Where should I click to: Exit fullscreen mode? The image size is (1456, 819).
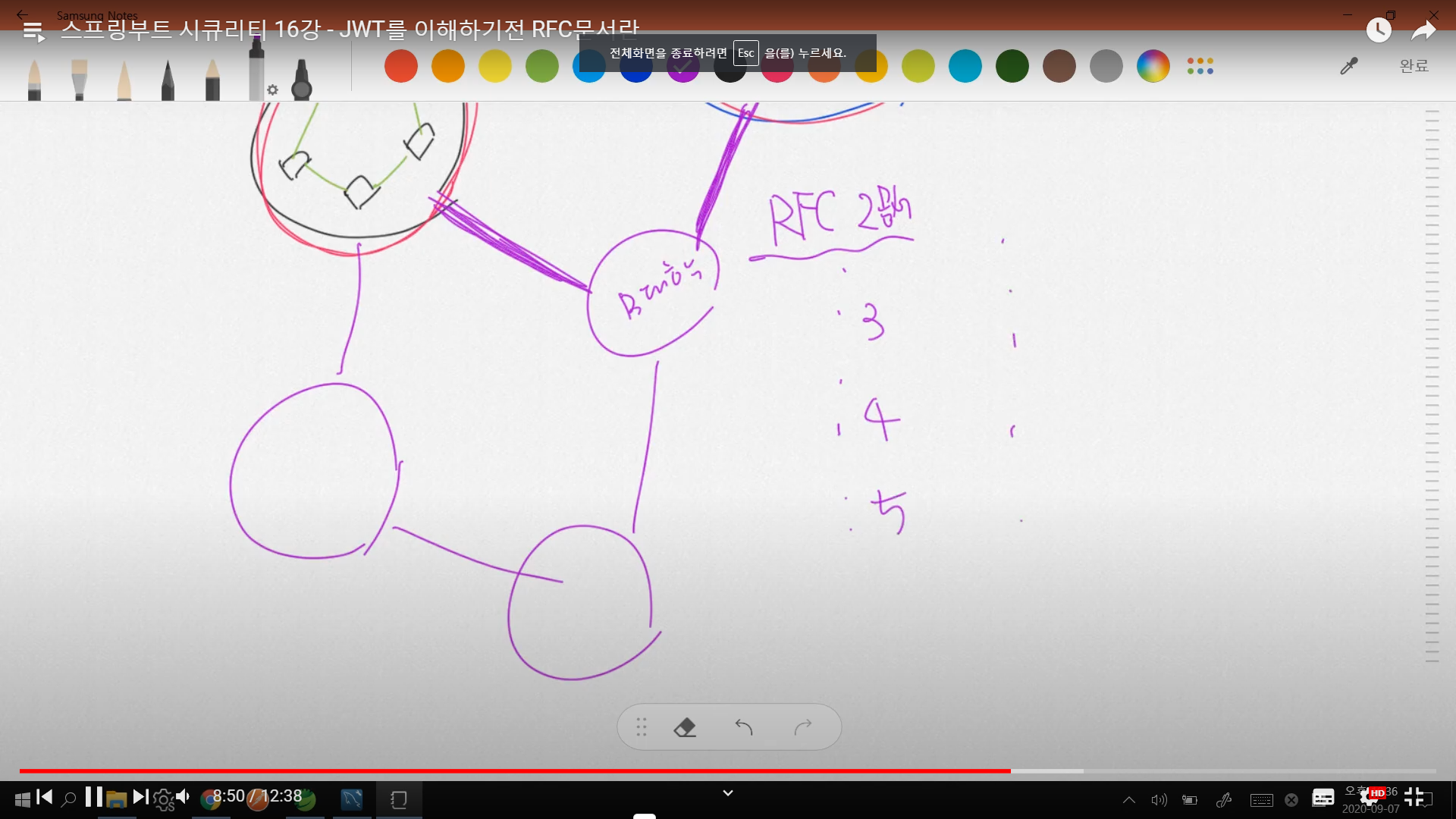coord(1414,797)
